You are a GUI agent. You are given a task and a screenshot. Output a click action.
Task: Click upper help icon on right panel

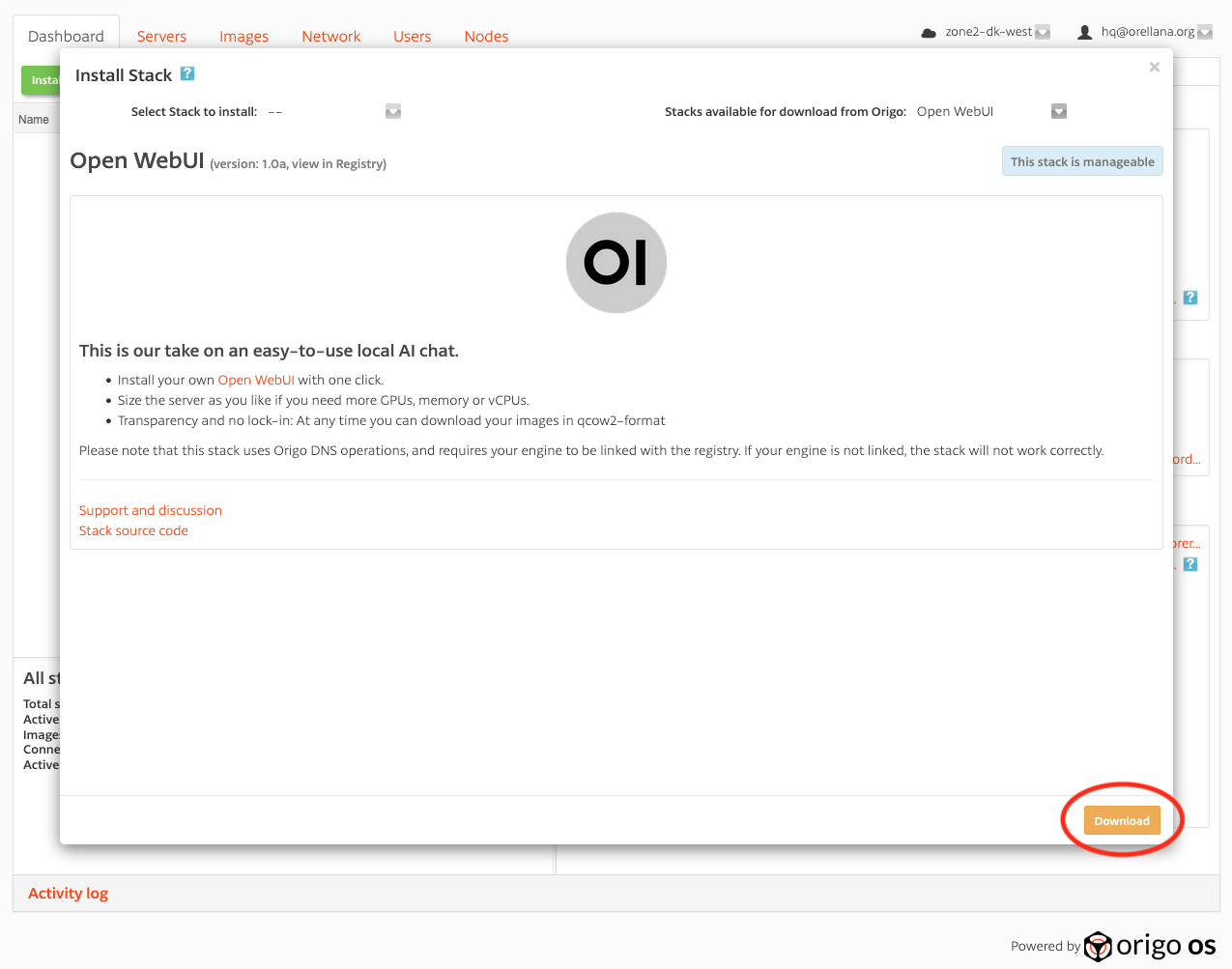coord(1190,298)
